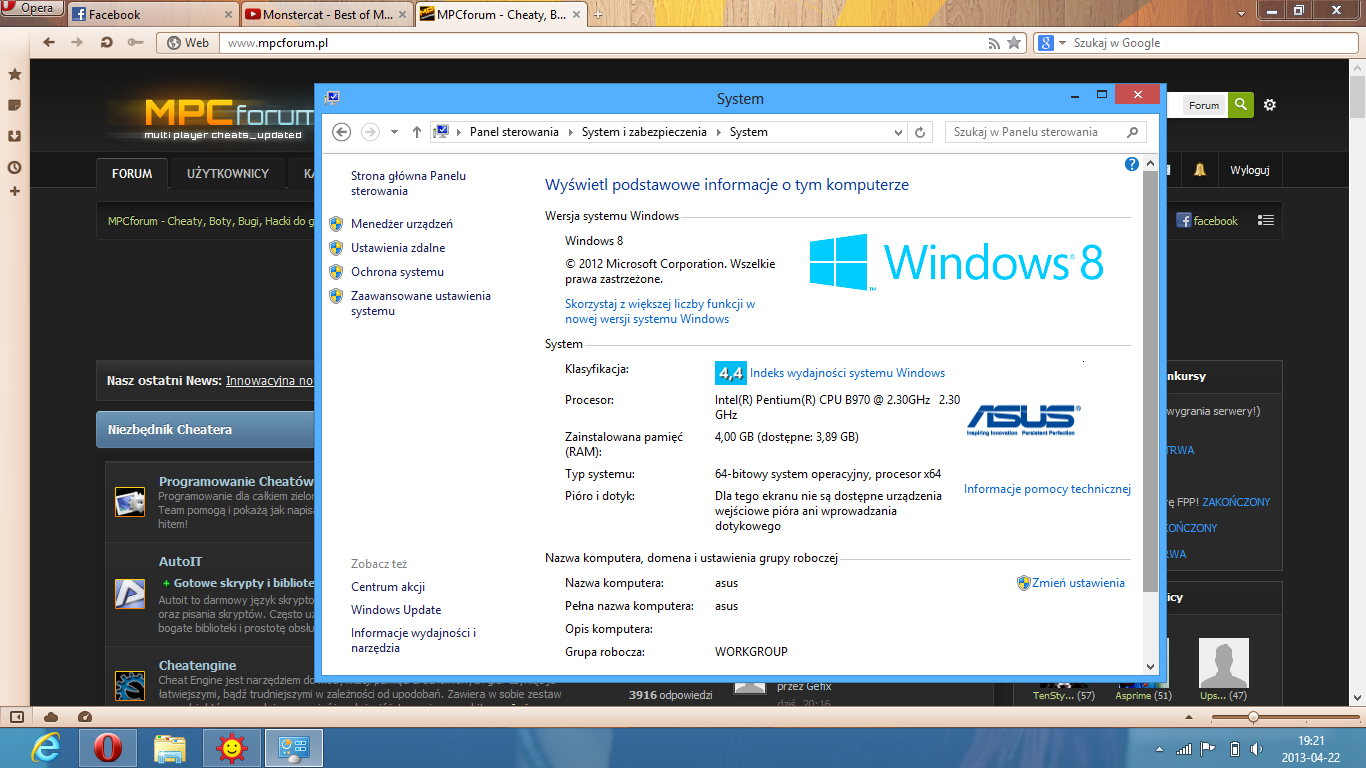This screenshot has height=768, width=1366.
Task: Click the Opera zoom slider handle
Action: pos(1253,717)
